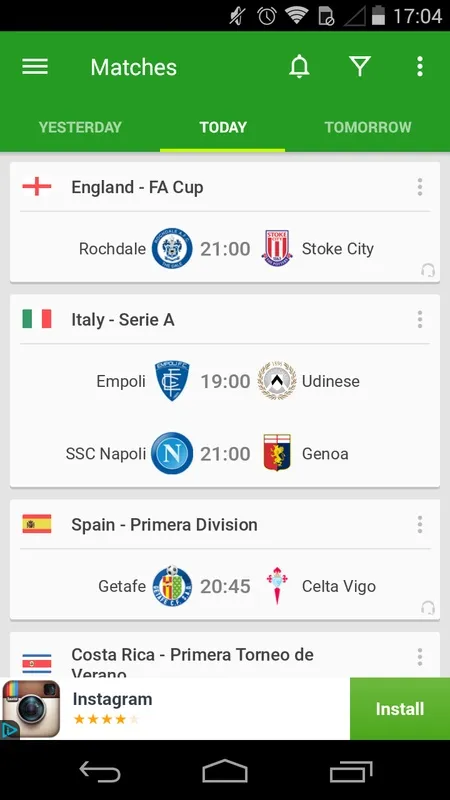Open England FA Cup options menu

pyautogui.click(x=419, y=187)
